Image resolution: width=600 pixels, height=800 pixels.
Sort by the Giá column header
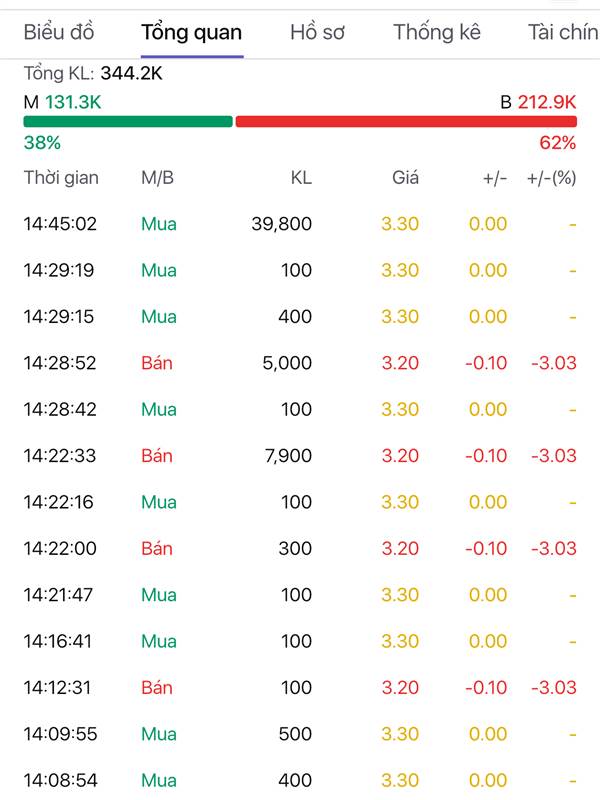(405, 178)
